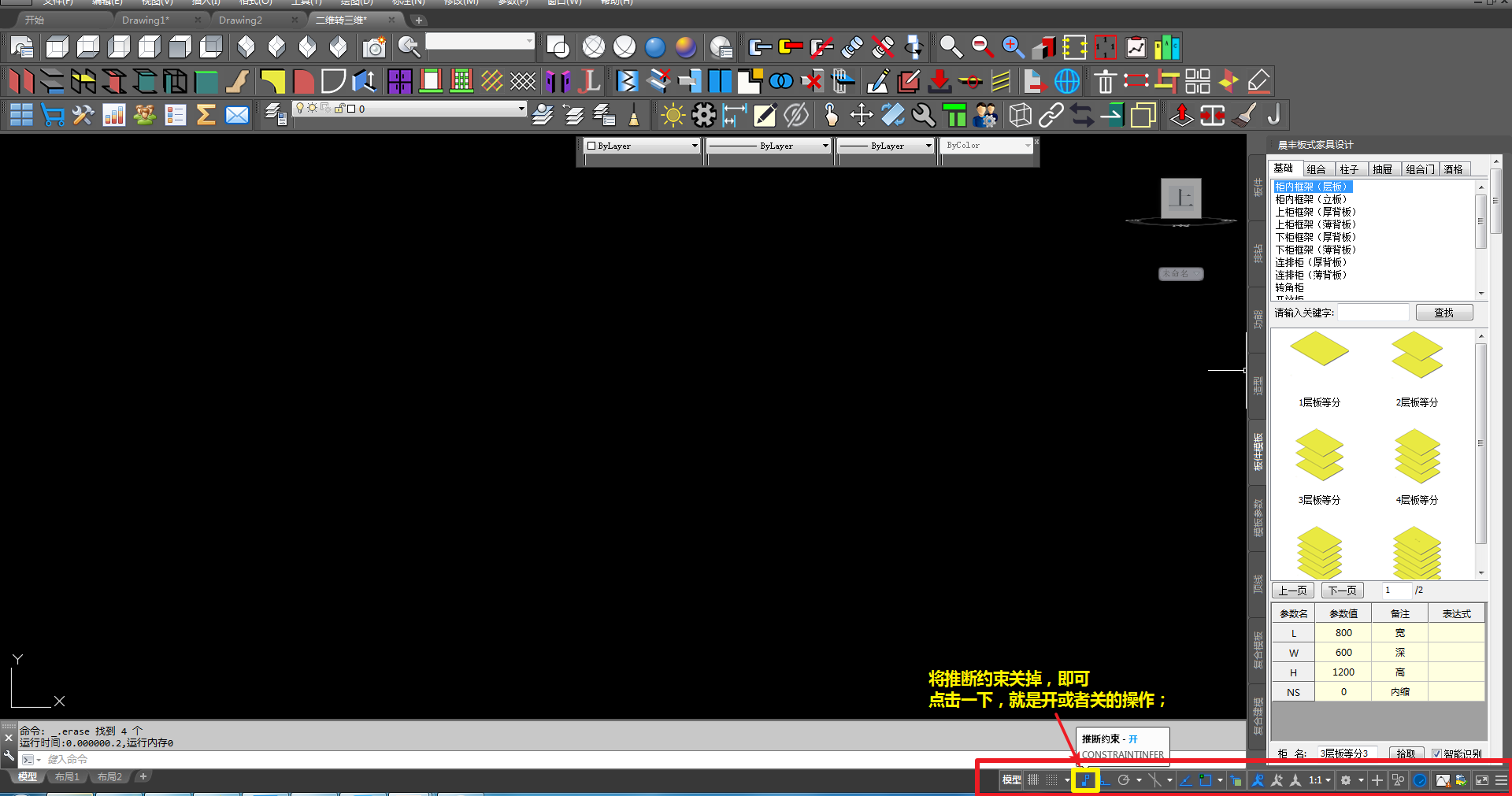Viewport: 1512px width, 796px height.
Task: Click the purple four-door cabinet icon
Action: (x=400, y=81)
